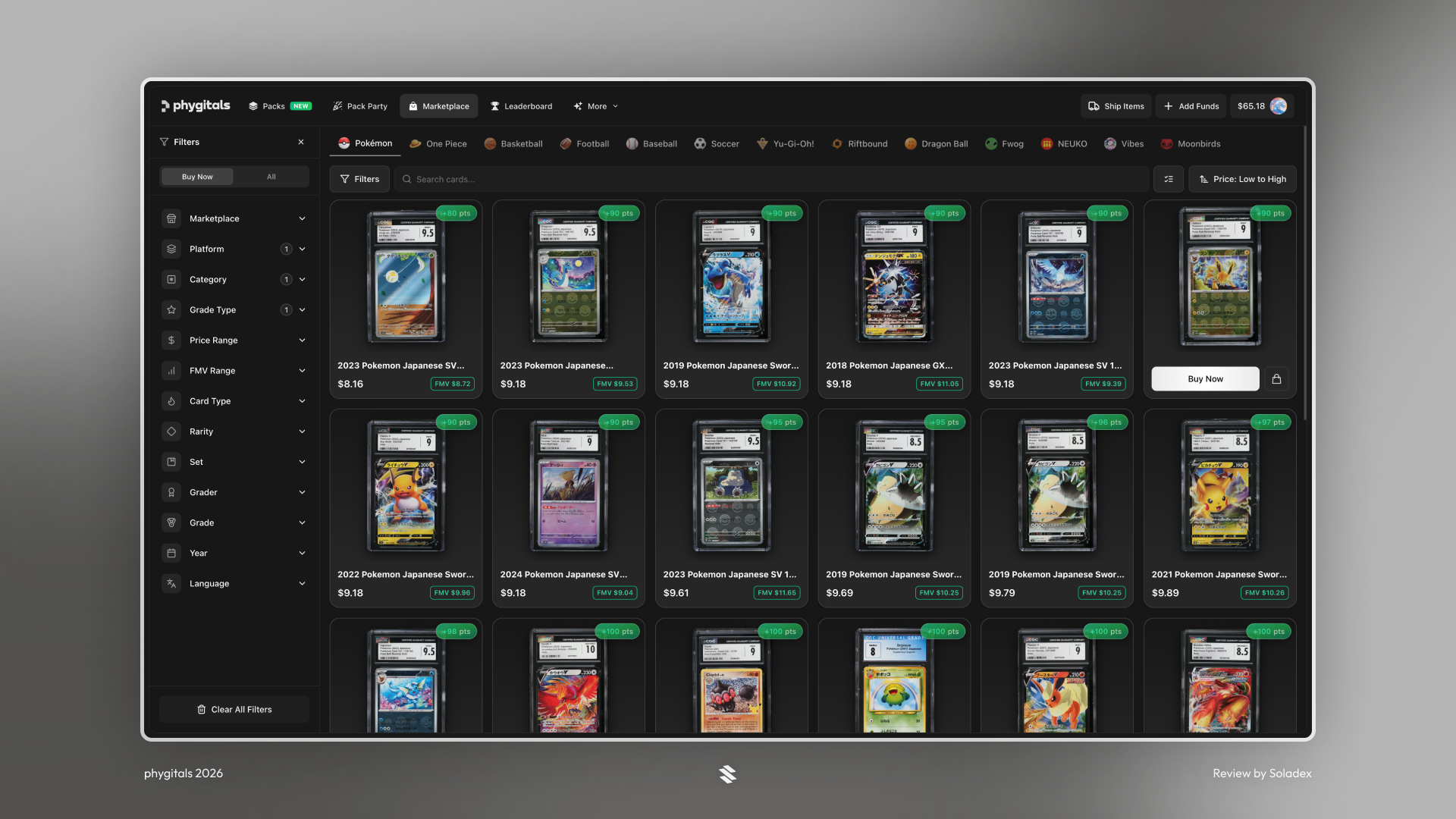Screen dimensions: 1456x819
Task: Click the Category filter icon
Action: 171,279
